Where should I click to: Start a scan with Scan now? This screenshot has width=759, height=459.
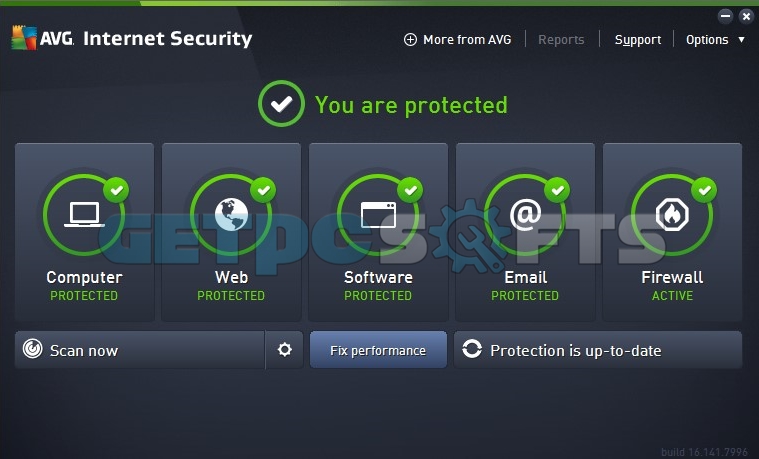pos(140,350)
